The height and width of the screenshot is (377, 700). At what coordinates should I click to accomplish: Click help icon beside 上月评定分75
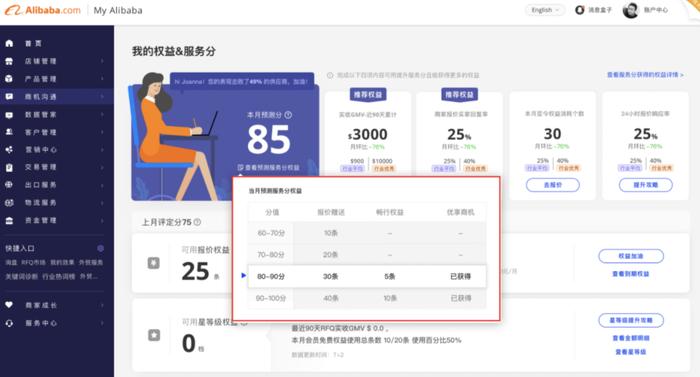click(197, 222)
